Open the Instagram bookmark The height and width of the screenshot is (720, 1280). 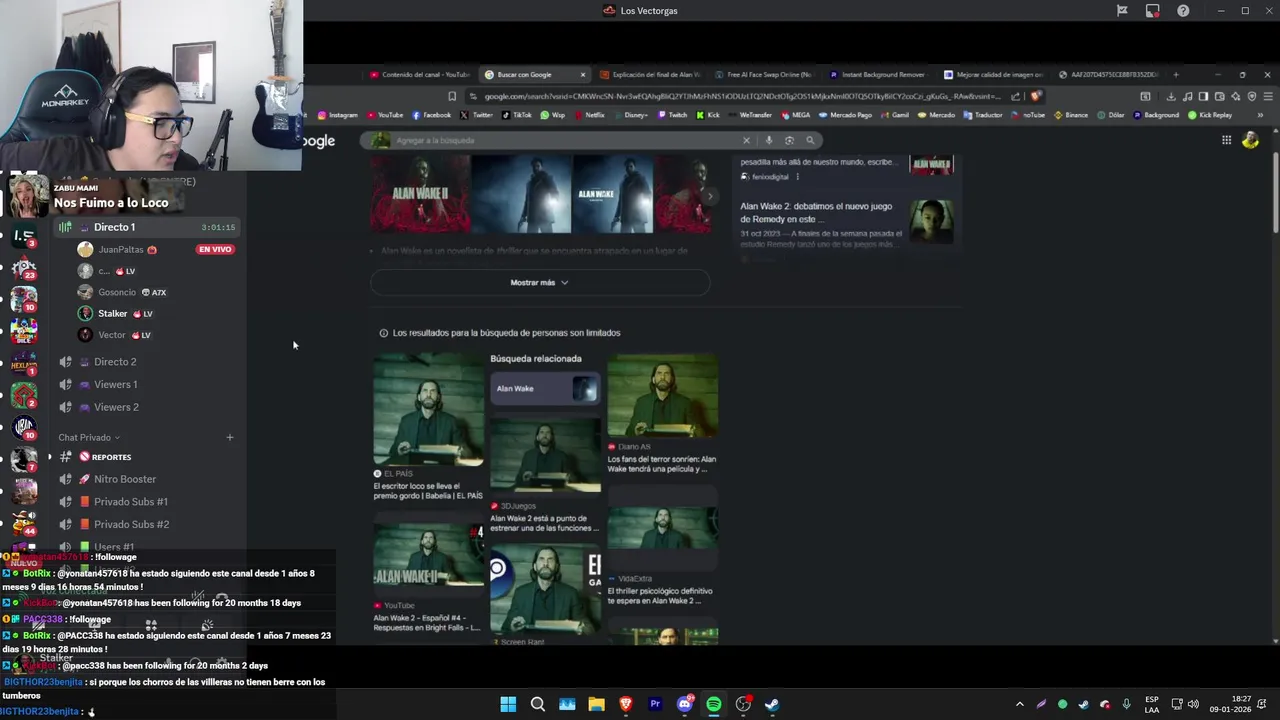[337, 115]
